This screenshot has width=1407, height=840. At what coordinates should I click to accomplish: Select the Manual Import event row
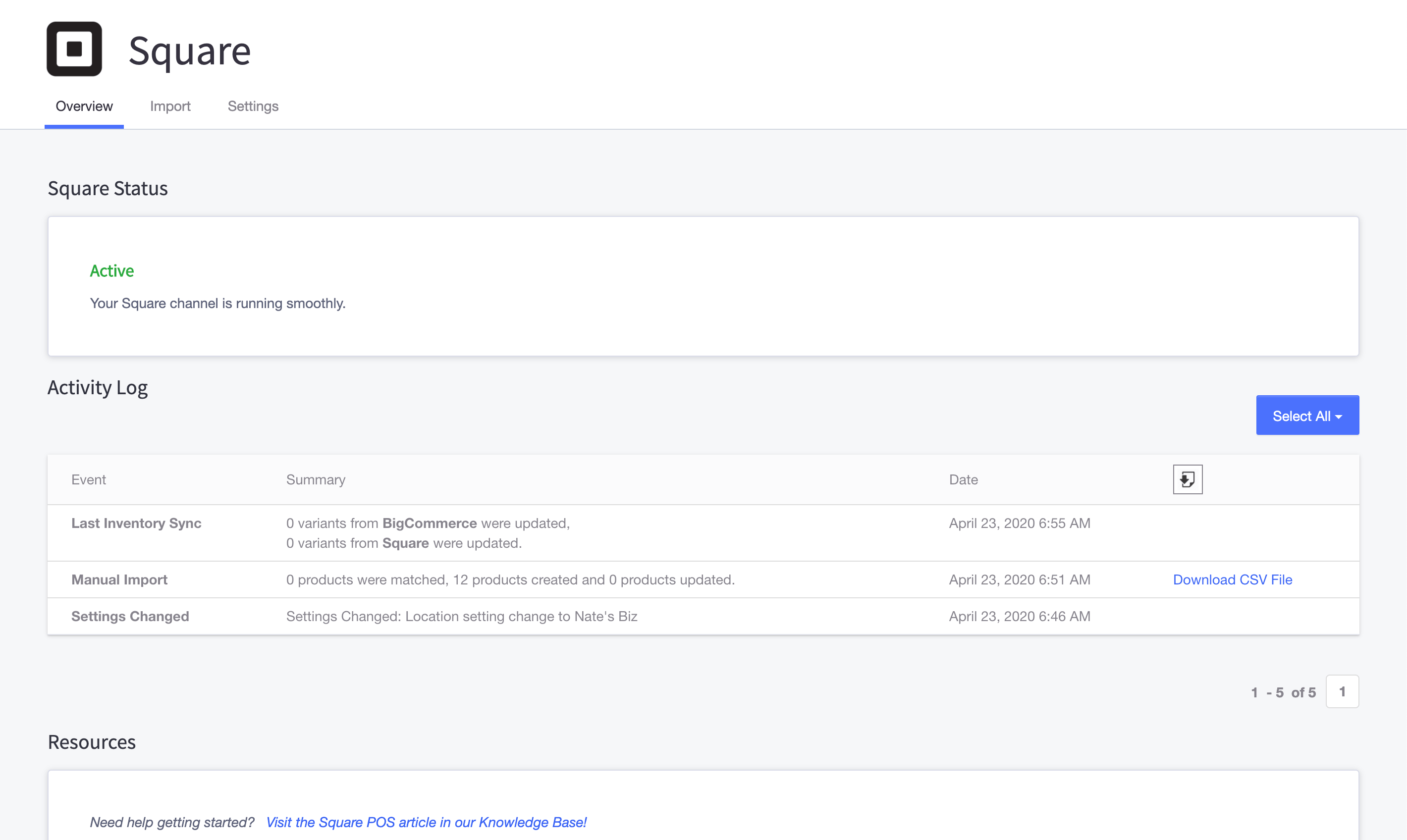(x=119, y=579)
